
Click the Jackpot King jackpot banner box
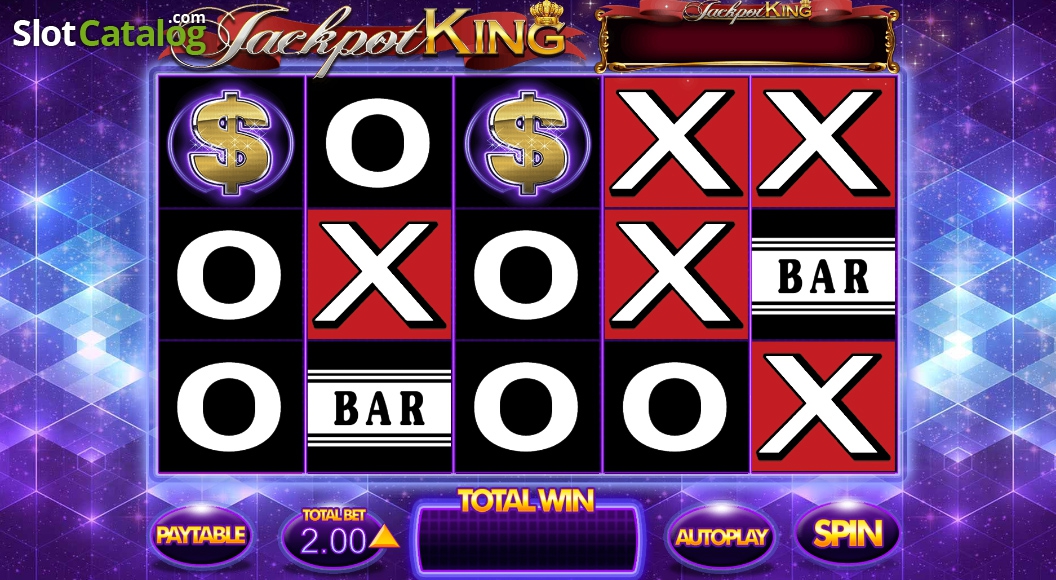tap(746, 37)
